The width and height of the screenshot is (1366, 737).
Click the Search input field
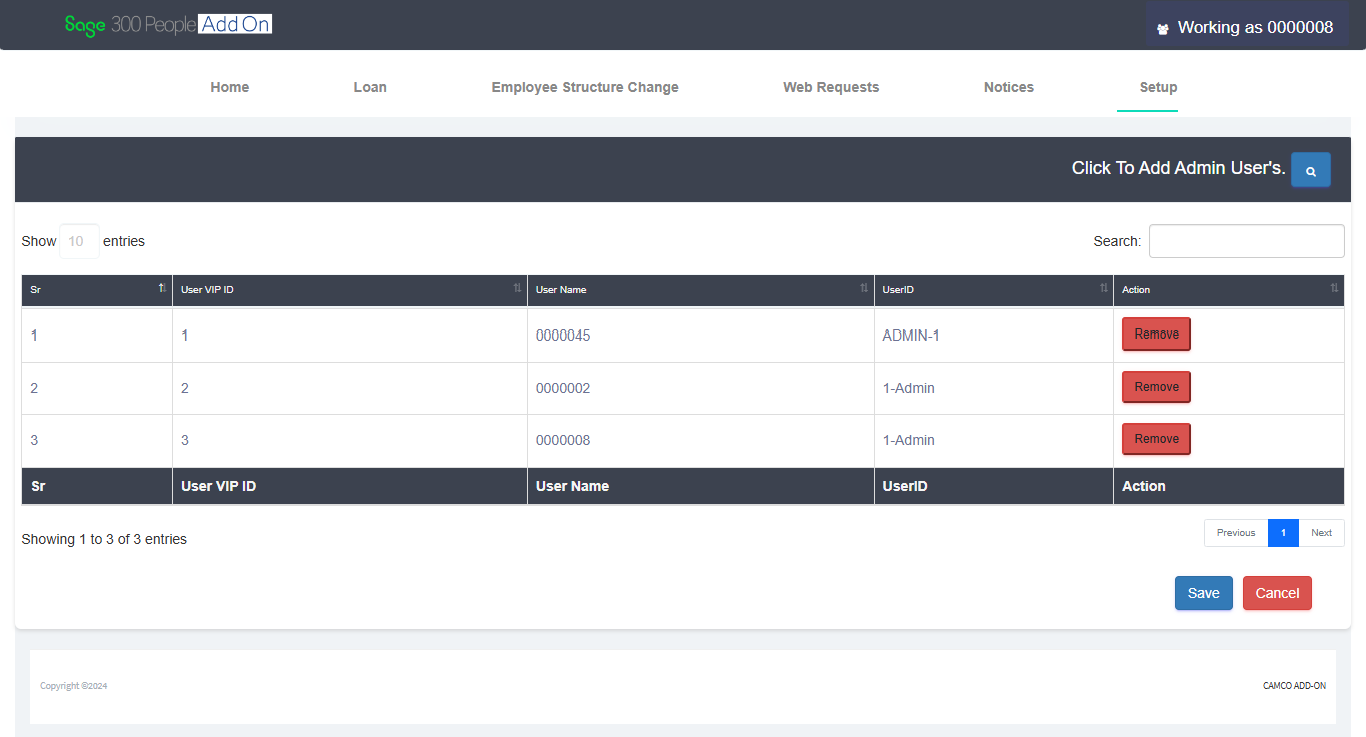(1246, 241)
